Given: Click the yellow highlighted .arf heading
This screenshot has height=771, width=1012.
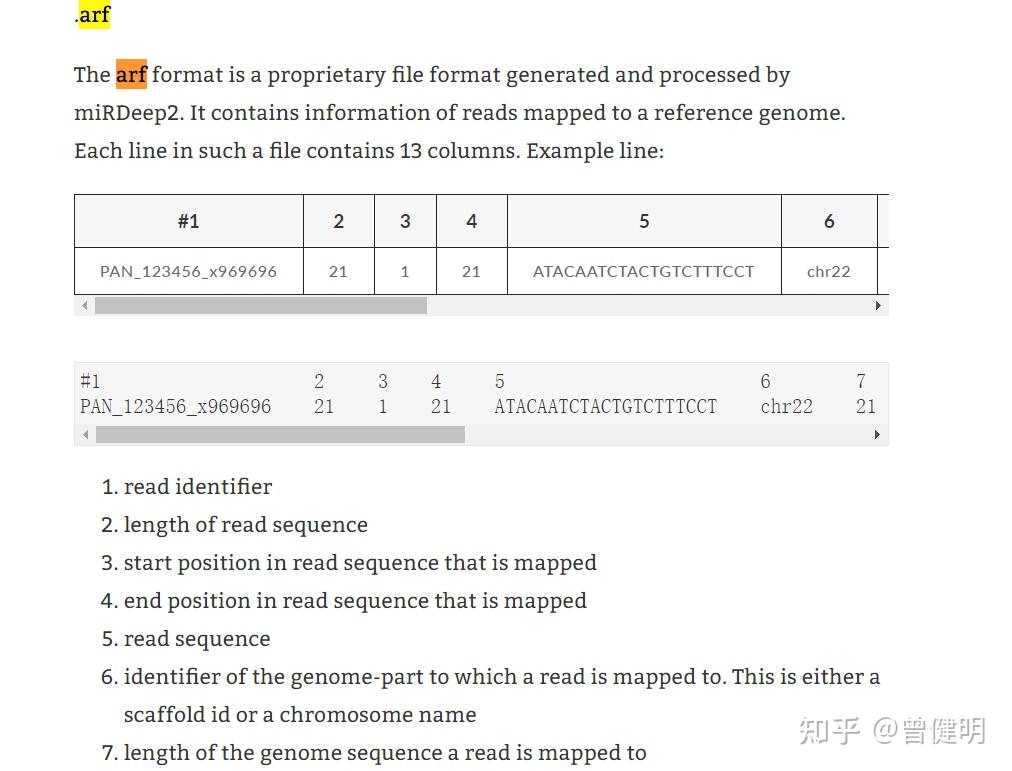Looking at the screenshot, I should (x=93, y=15).
